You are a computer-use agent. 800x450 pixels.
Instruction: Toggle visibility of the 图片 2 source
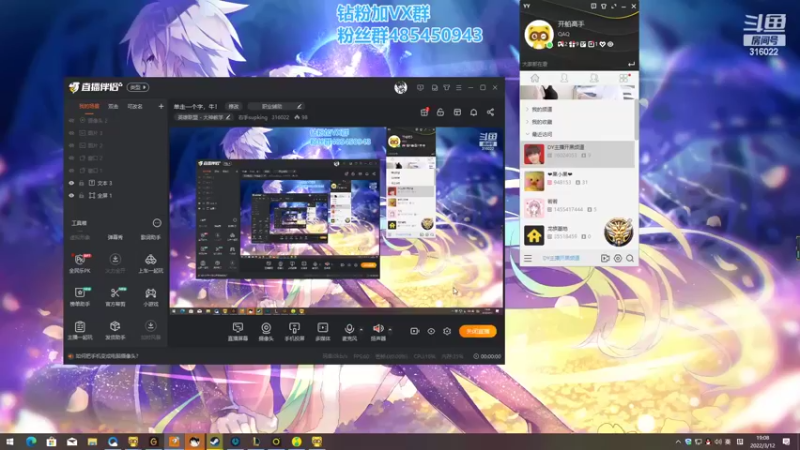pos(71,145)
